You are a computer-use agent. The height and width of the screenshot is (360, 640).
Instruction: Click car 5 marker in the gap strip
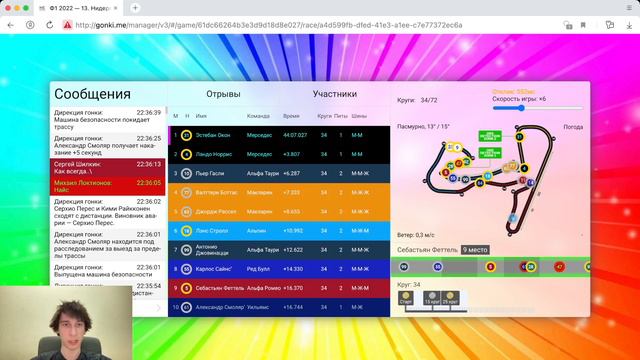(490, 267)
